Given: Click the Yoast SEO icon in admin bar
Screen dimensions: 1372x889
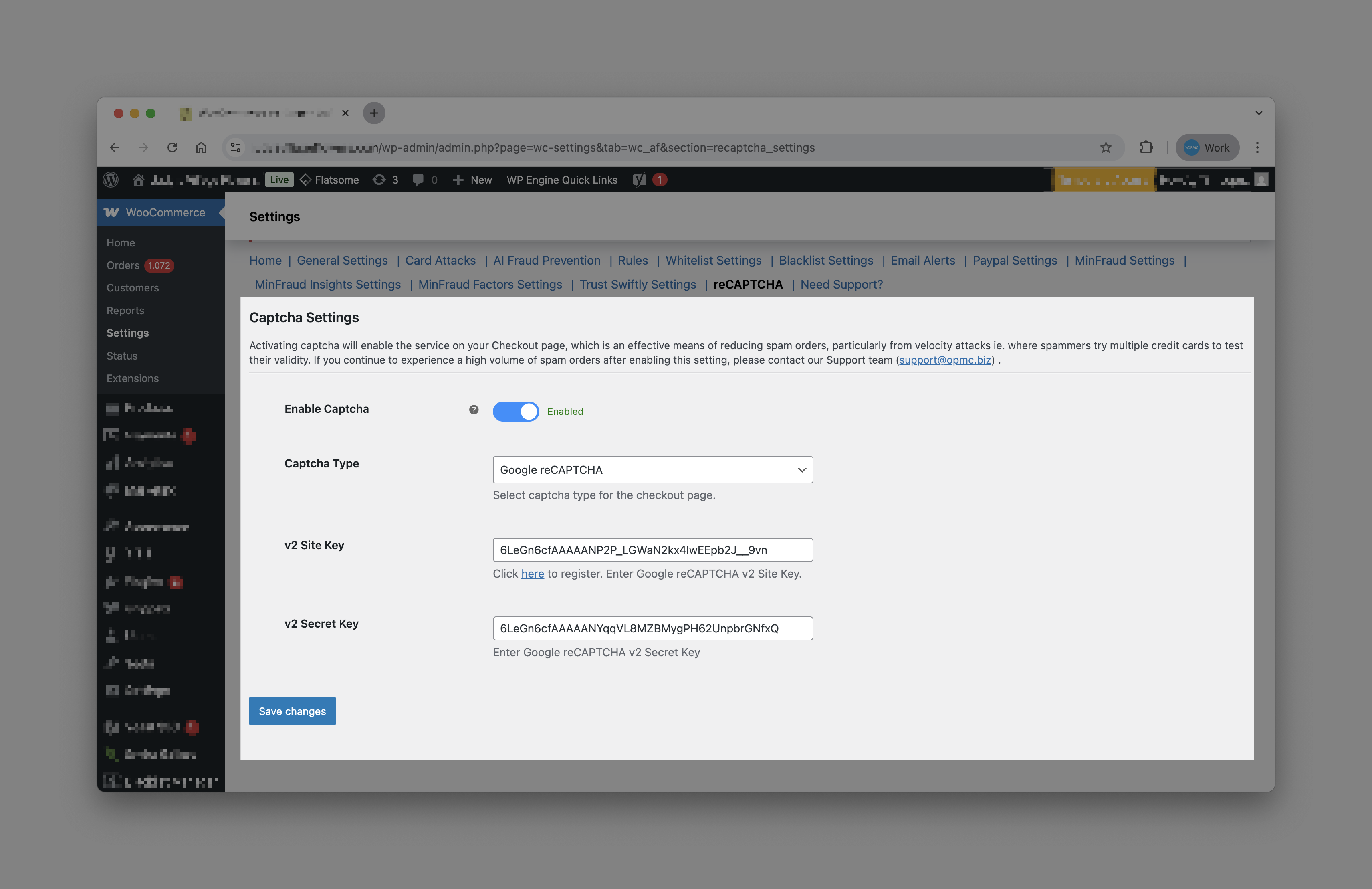Looking at the screenshot, I should pos(639,180).
